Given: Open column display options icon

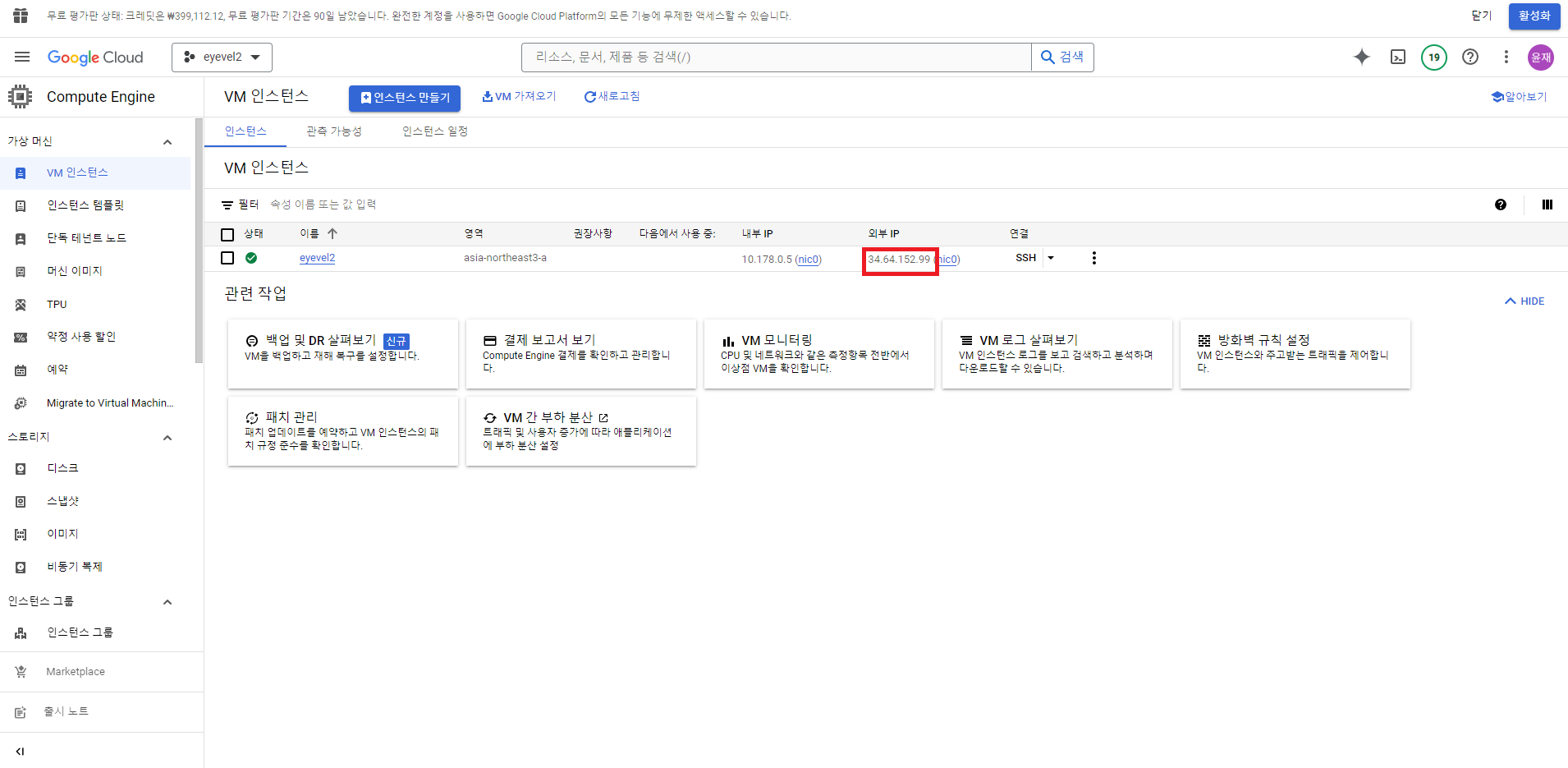Looking at the screenshot, I should coord(1547,205).
